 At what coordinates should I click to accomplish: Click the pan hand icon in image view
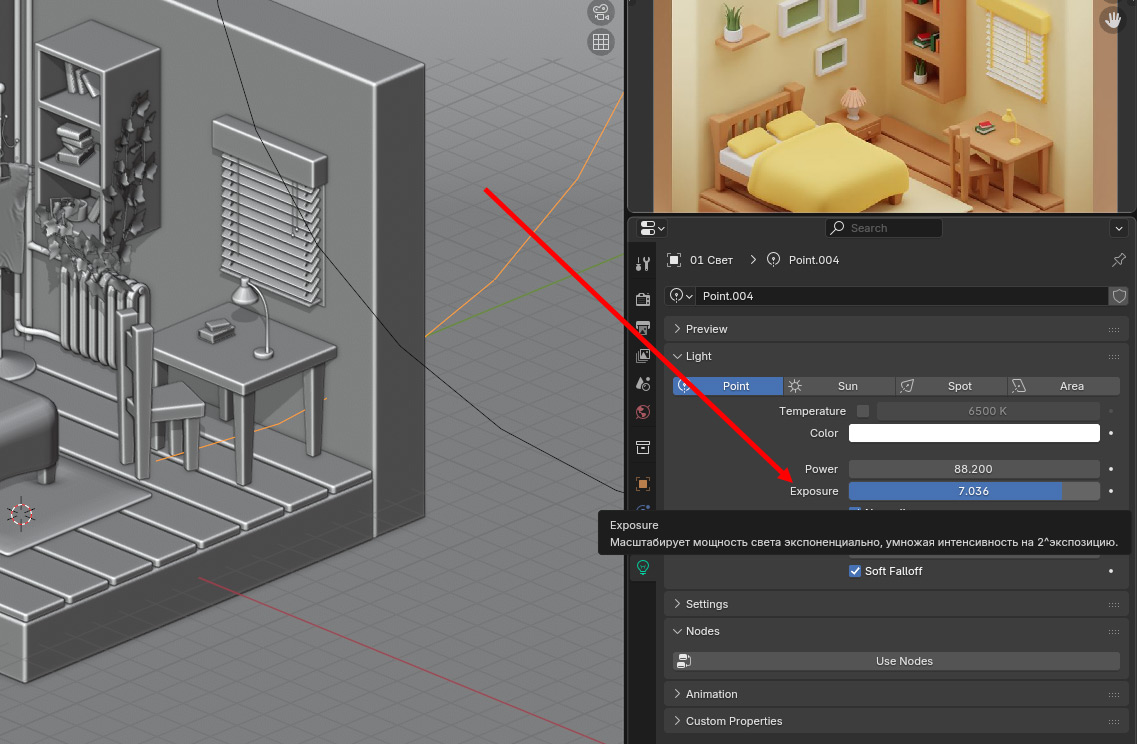click(x=1111, y=19)
